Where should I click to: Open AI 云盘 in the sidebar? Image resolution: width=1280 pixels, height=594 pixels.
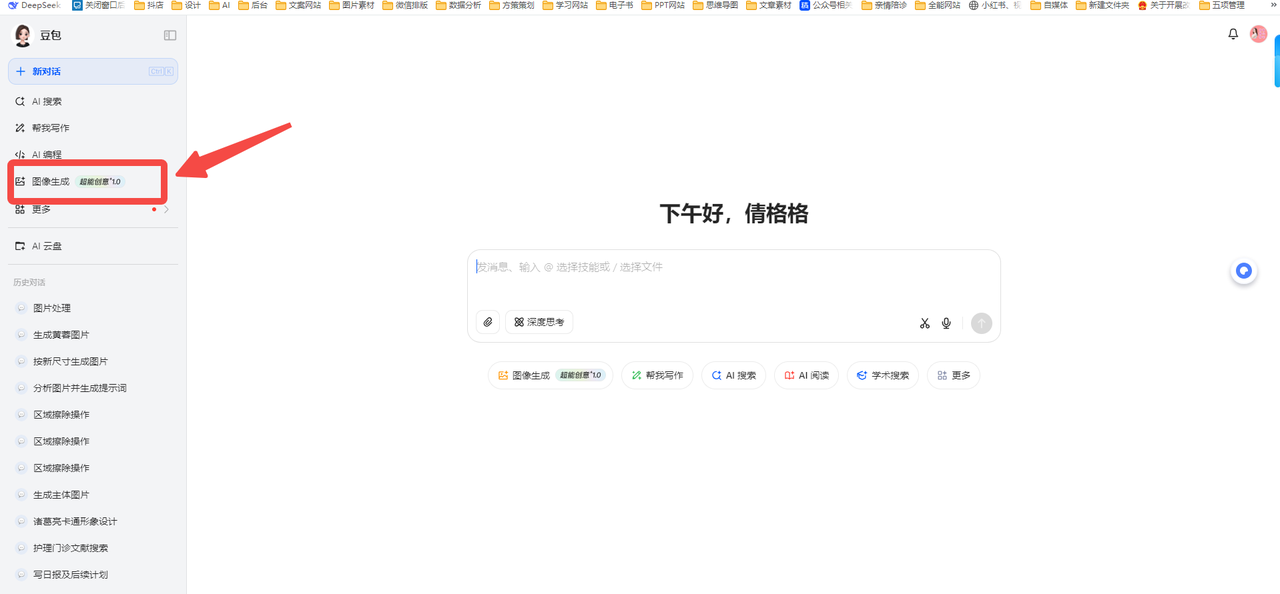pyautogui.click(x=92, y=246)
